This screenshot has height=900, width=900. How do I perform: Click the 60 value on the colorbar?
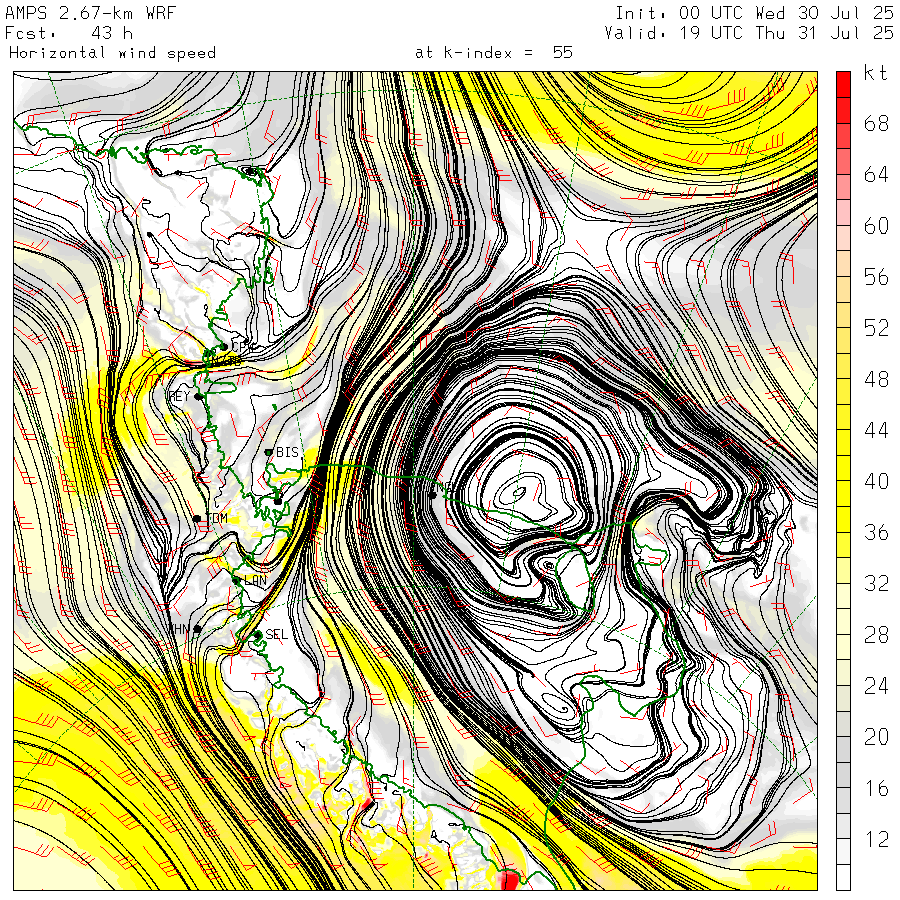point(876,226)
